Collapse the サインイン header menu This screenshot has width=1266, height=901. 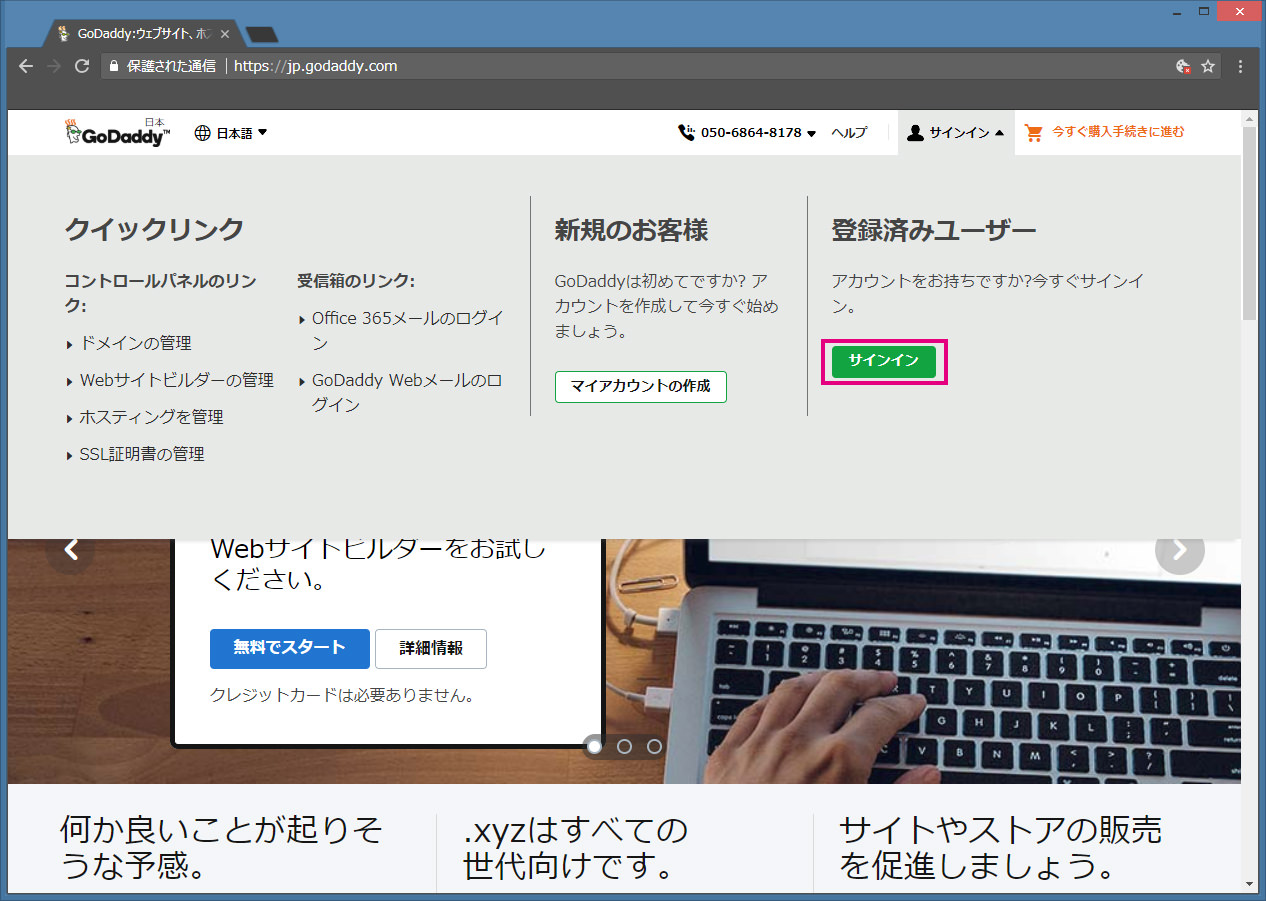[956, 133]
